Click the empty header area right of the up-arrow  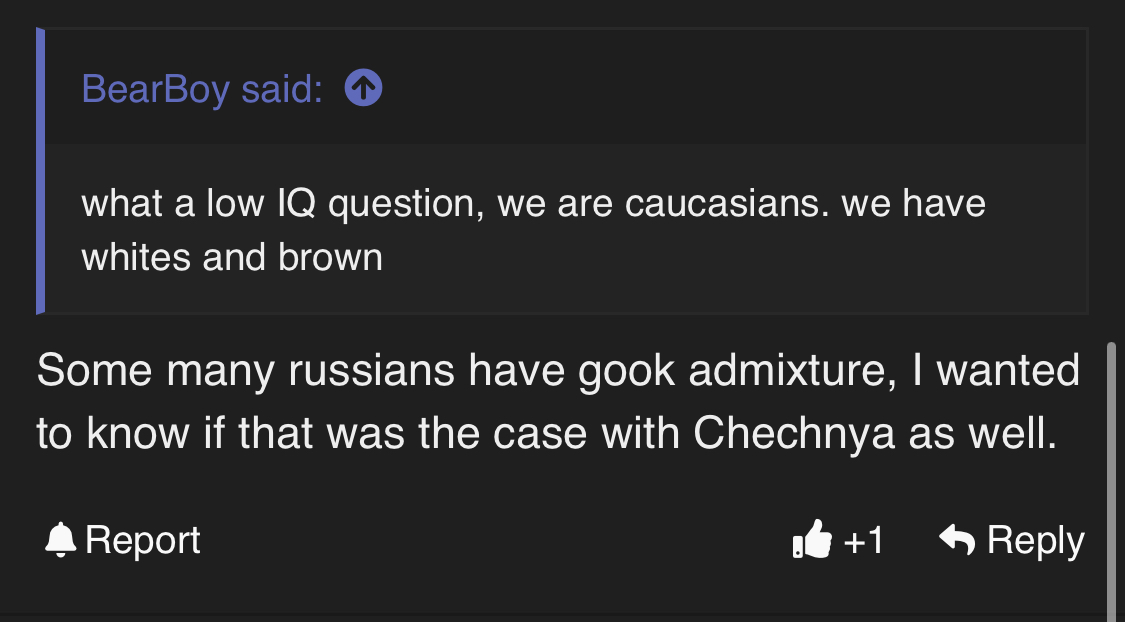click(x=732, y=88)
